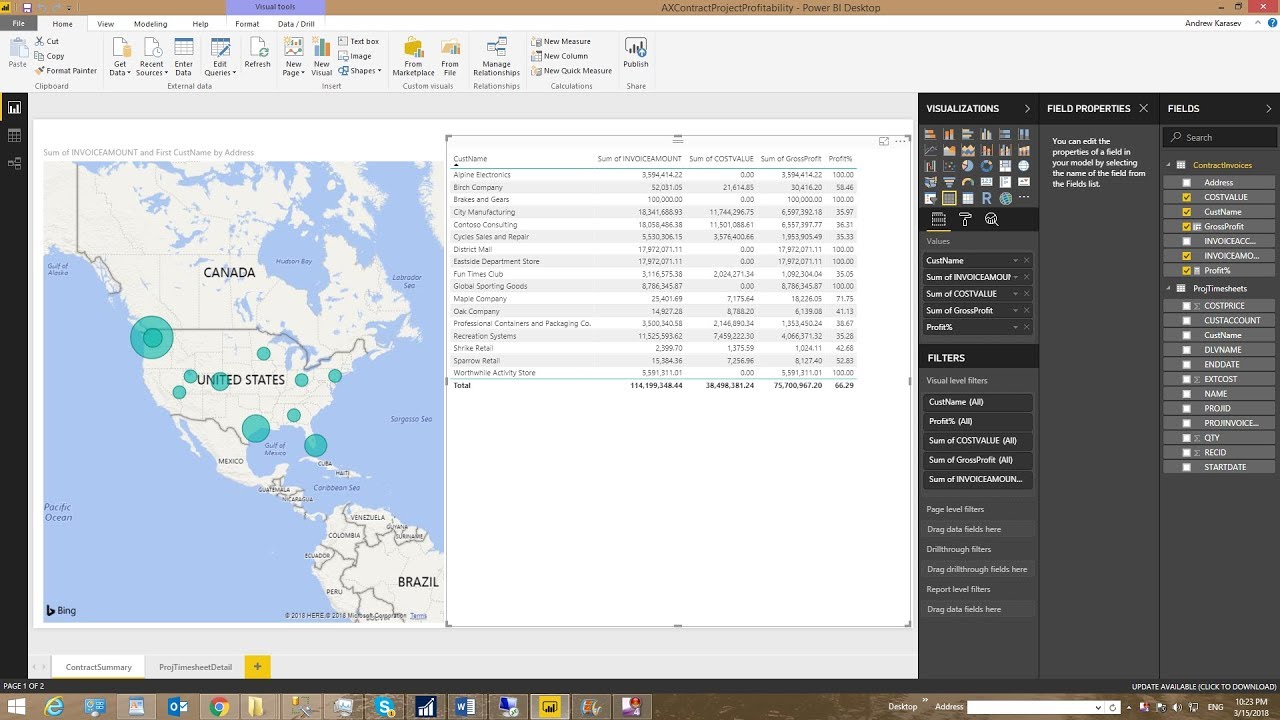Click New Column button

point(559,56)
